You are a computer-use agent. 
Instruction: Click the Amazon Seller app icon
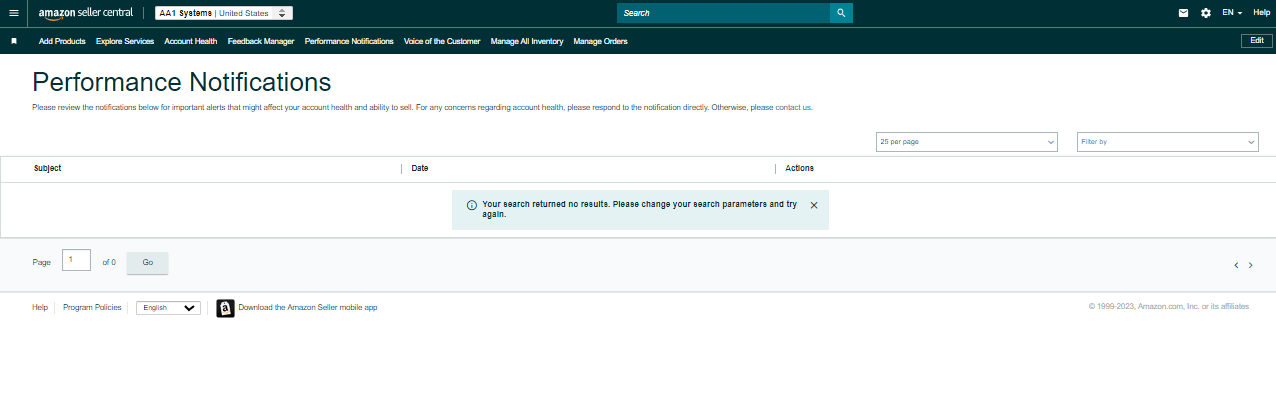tap(225, 308)
